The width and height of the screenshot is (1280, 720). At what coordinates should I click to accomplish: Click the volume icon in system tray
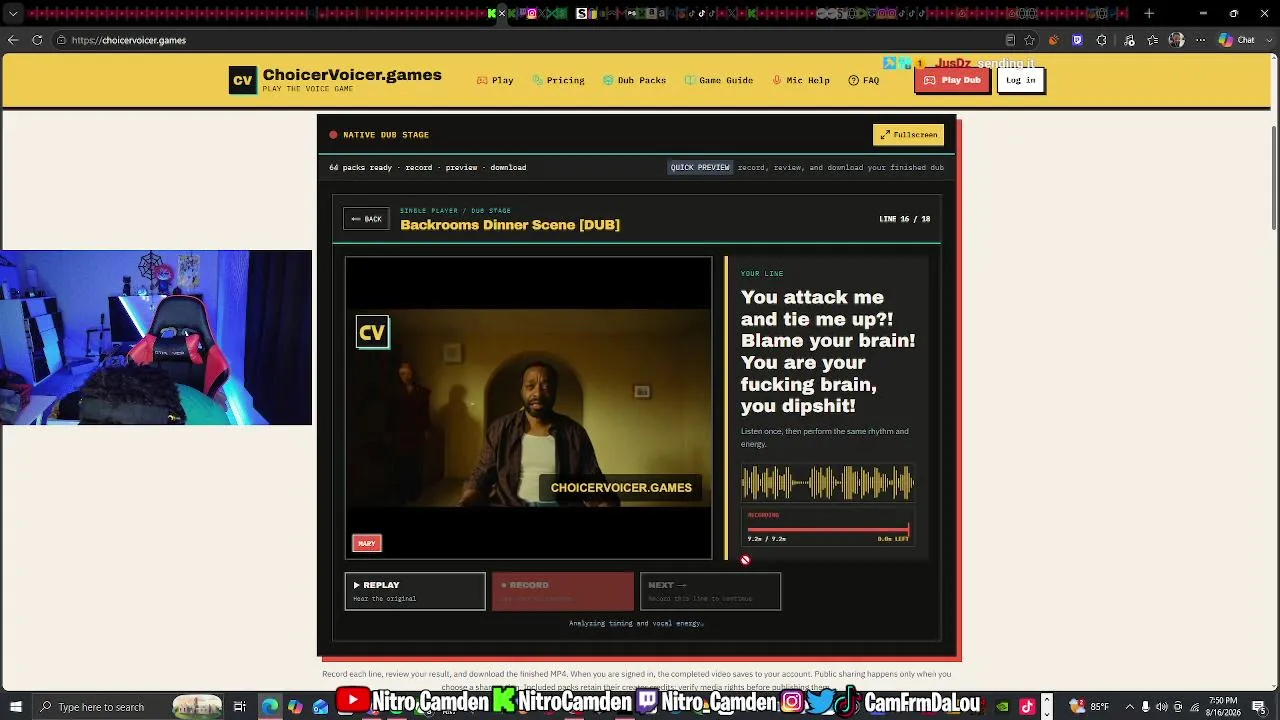[1161, 707]
